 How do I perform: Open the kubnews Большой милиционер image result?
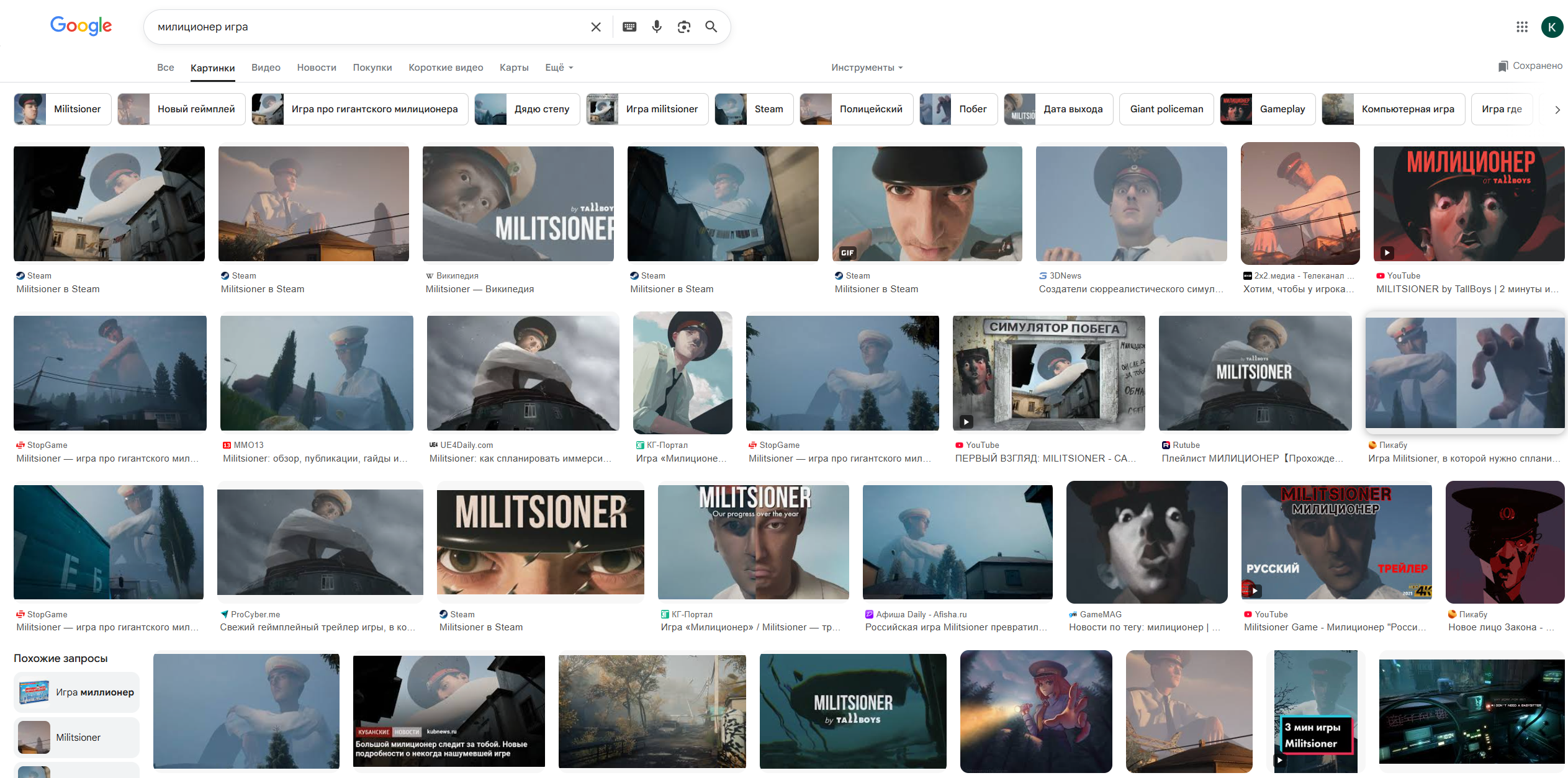click(x=449, y=711)
